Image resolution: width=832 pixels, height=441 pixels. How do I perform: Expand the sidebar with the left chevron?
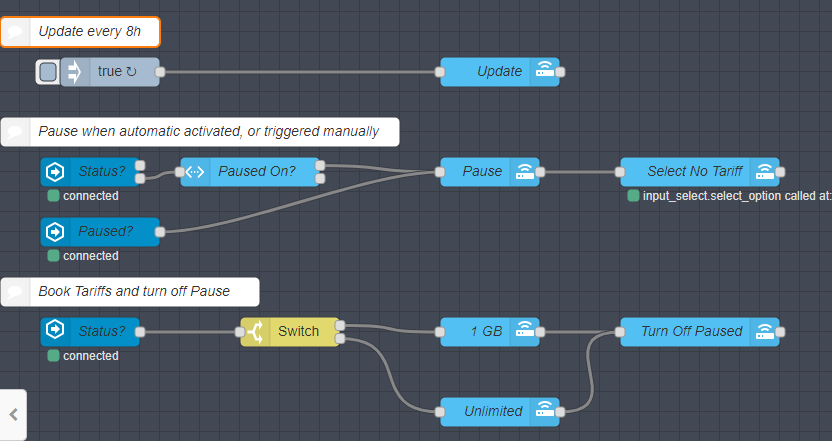[x=13, y=415]
